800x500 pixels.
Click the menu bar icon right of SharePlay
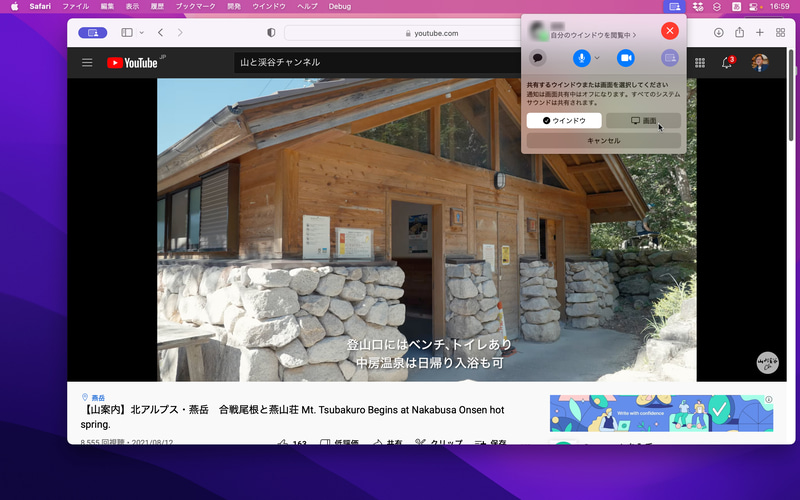pos(697,7)
